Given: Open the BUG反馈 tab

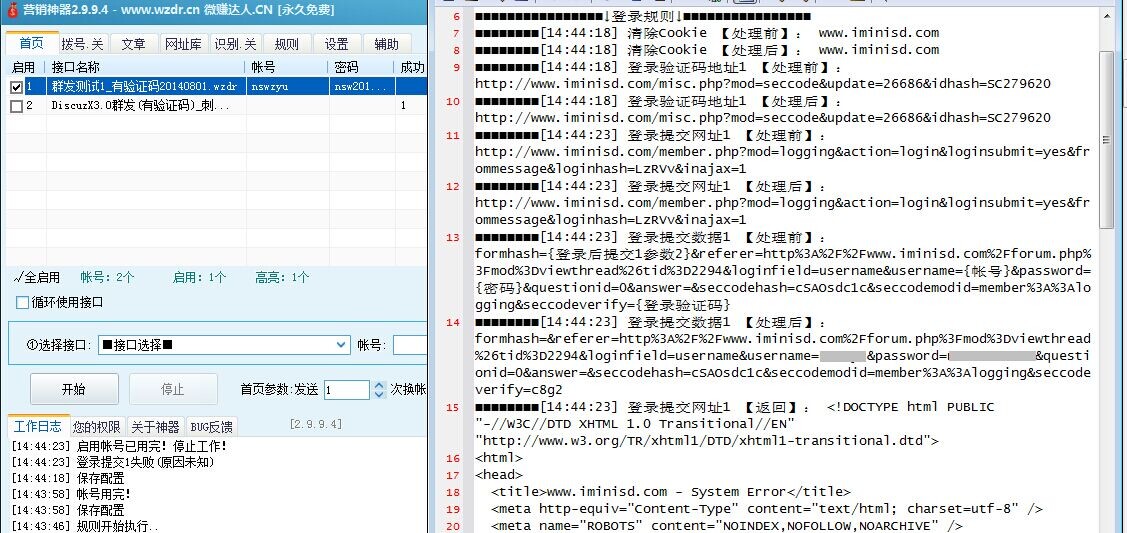Looking at the screenshot, I should pyautogui.click(x=212, y=427).
